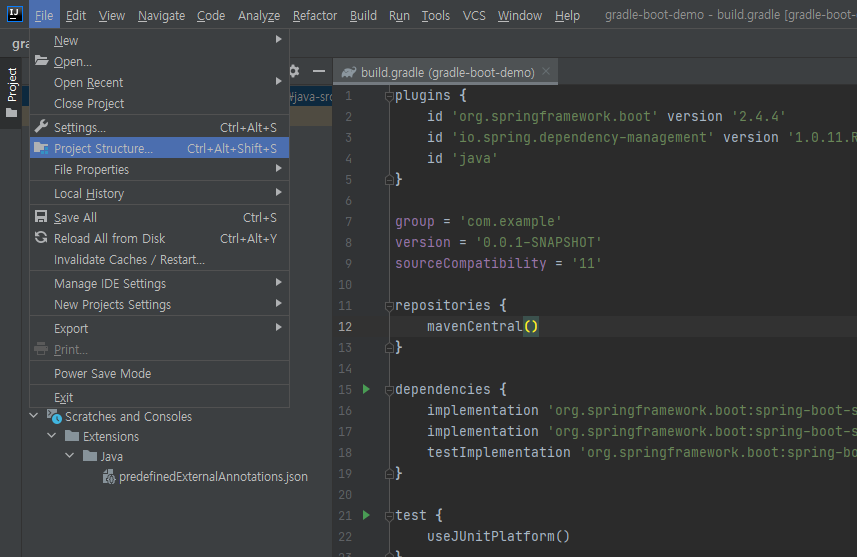Choose Exit from the File menu

[x=159, y=397]
